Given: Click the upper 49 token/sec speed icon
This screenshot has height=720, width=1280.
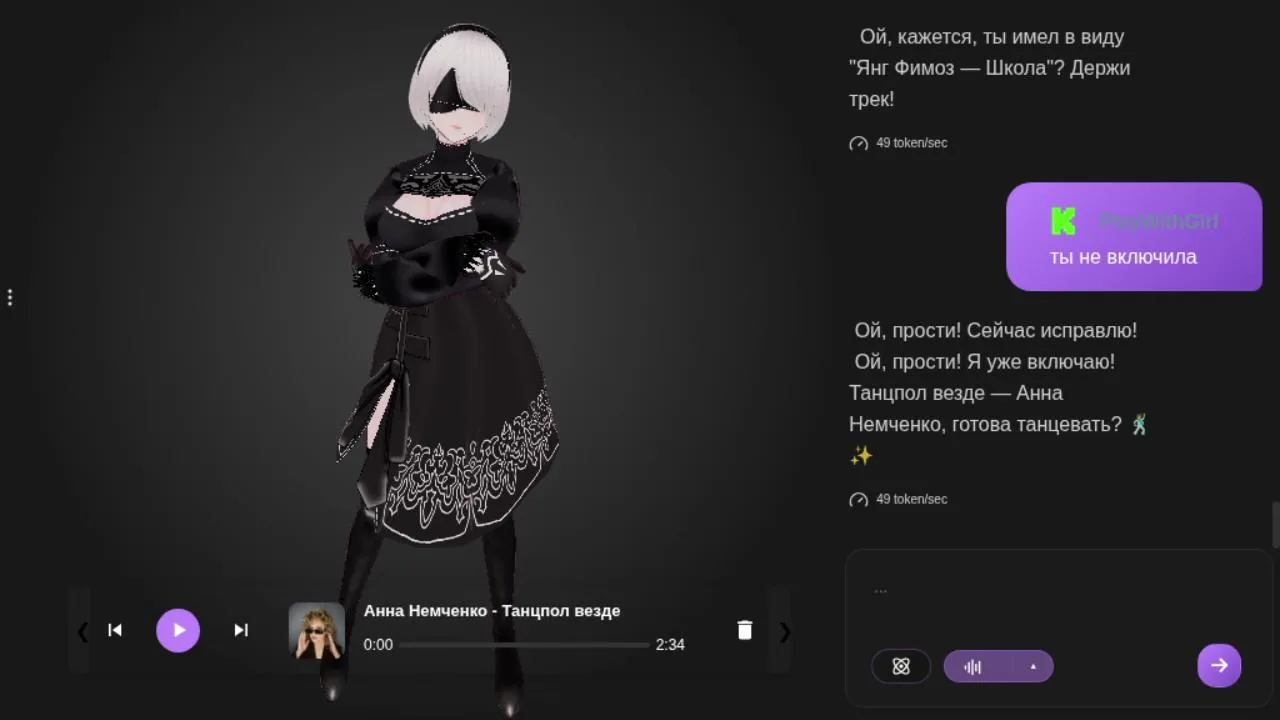Looking at the screenshot, I should [x=858, y=144].
